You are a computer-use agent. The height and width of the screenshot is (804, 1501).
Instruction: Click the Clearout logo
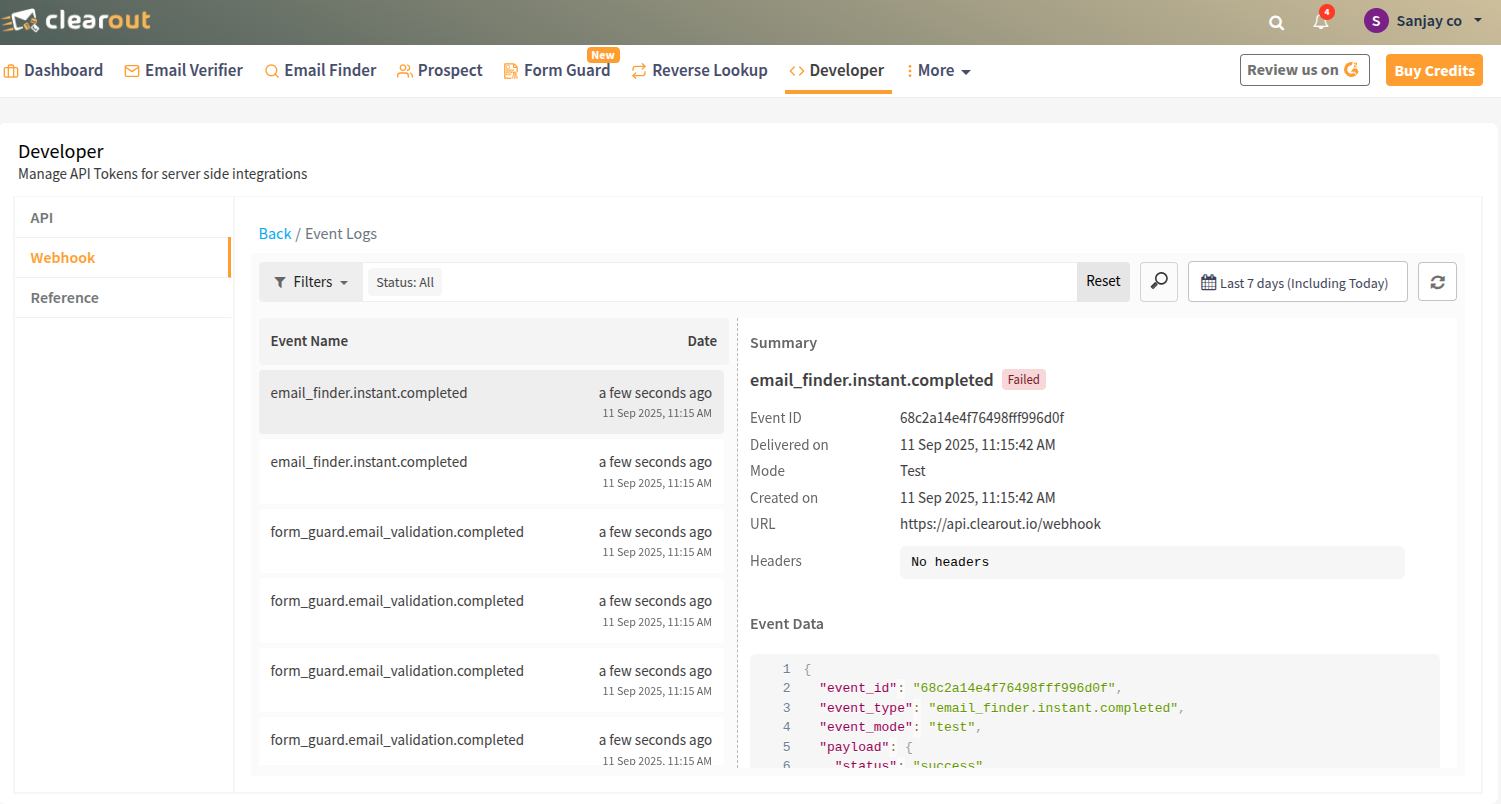coord(76,20)
